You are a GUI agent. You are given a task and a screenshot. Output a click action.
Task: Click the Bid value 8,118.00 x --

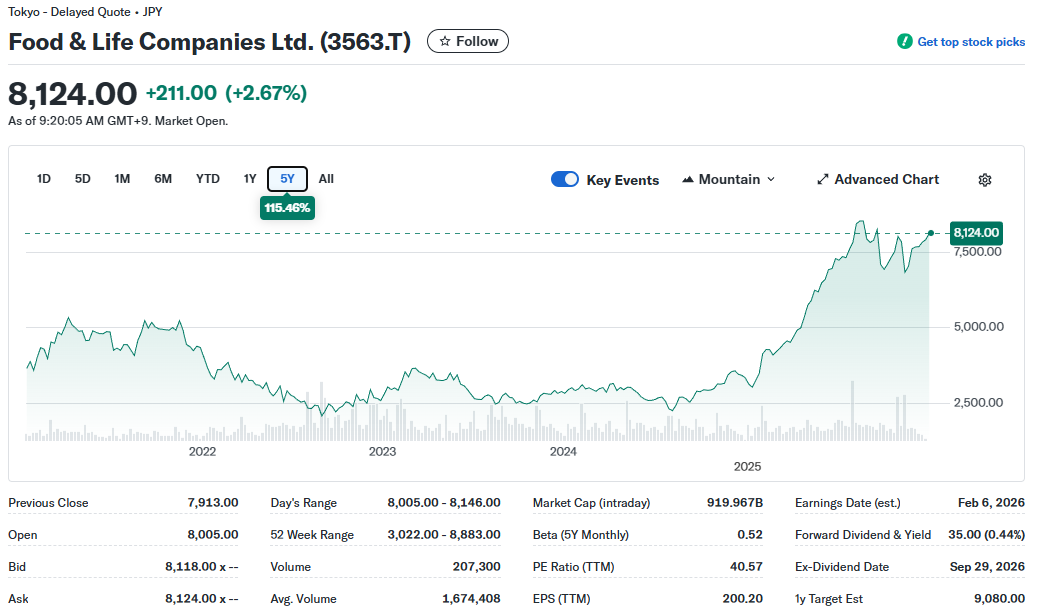[202, 566]
